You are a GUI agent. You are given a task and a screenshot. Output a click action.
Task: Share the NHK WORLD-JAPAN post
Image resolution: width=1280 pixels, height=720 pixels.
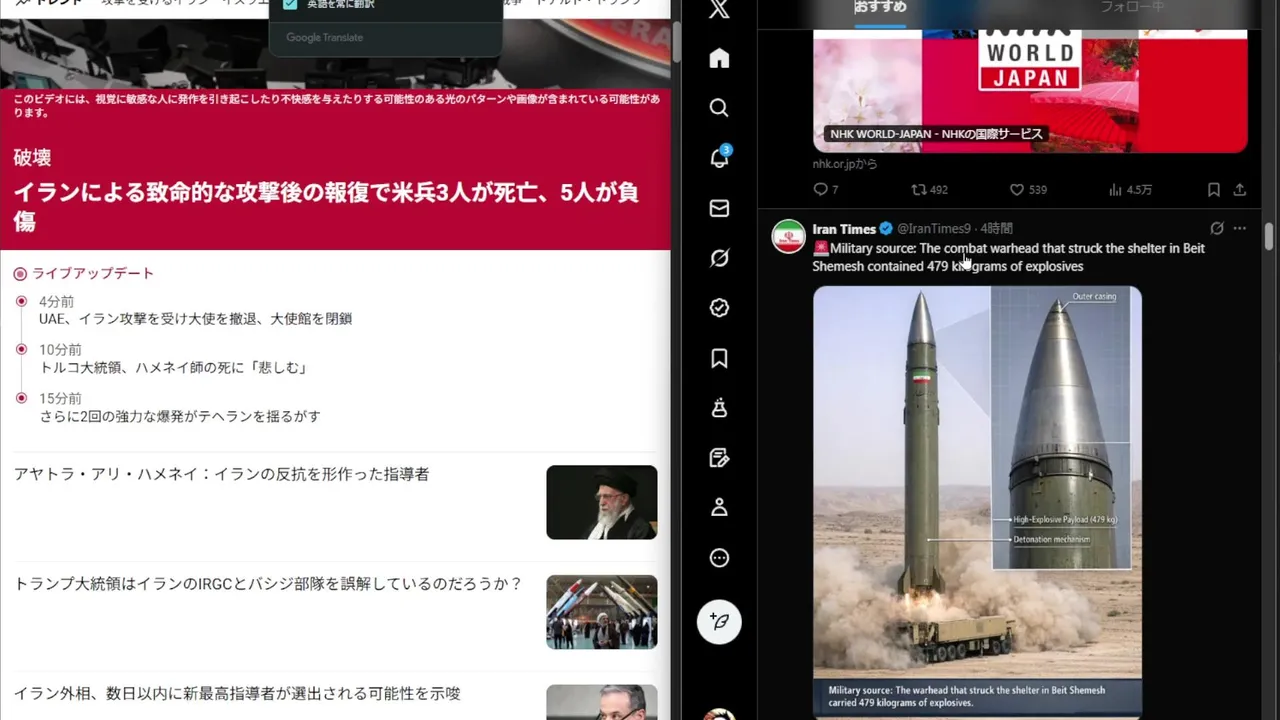click(1240, 189)
